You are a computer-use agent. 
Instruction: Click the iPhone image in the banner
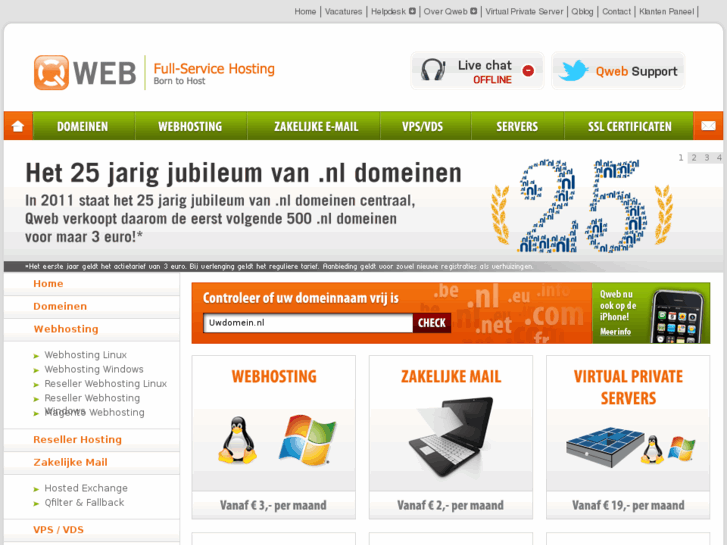click(677, 317)
